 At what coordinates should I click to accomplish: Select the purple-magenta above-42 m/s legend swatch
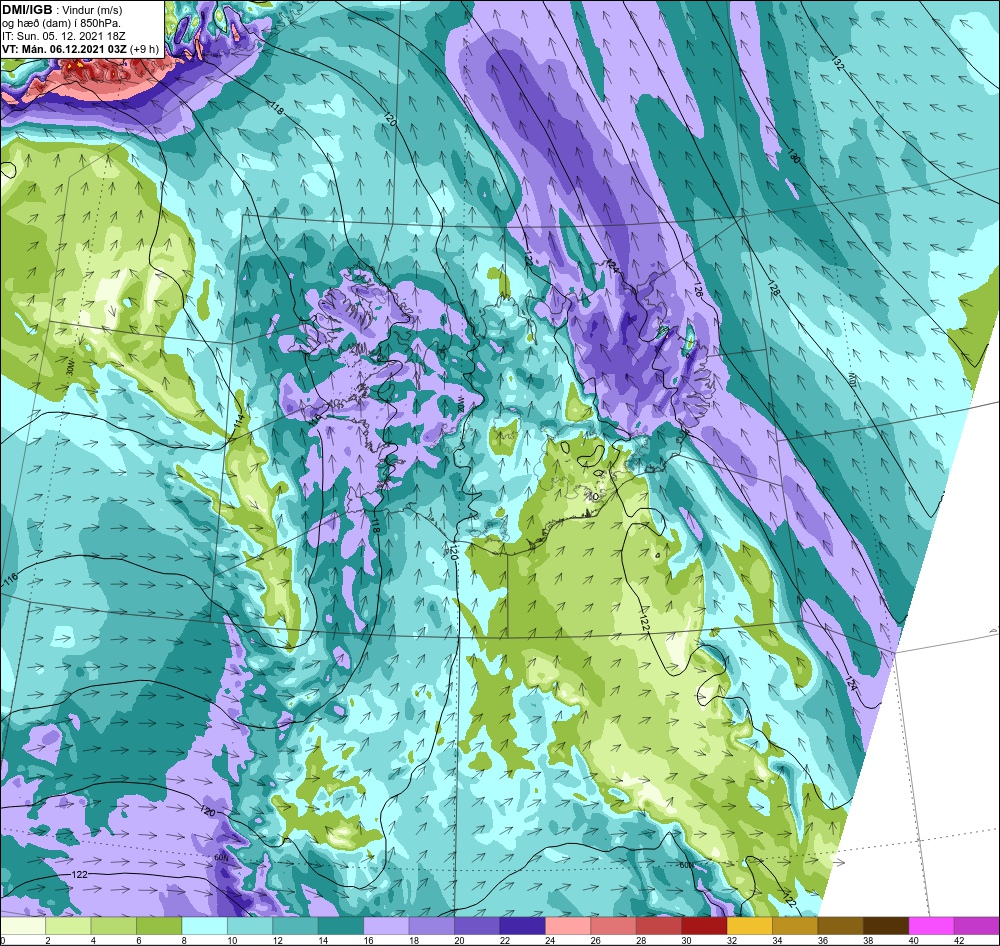977,925
